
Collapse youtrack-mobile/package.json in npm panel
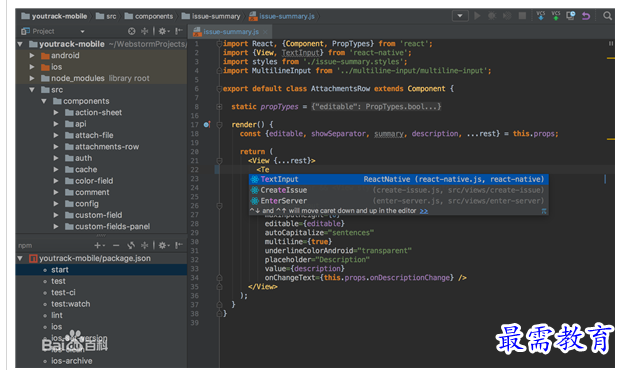20,259
